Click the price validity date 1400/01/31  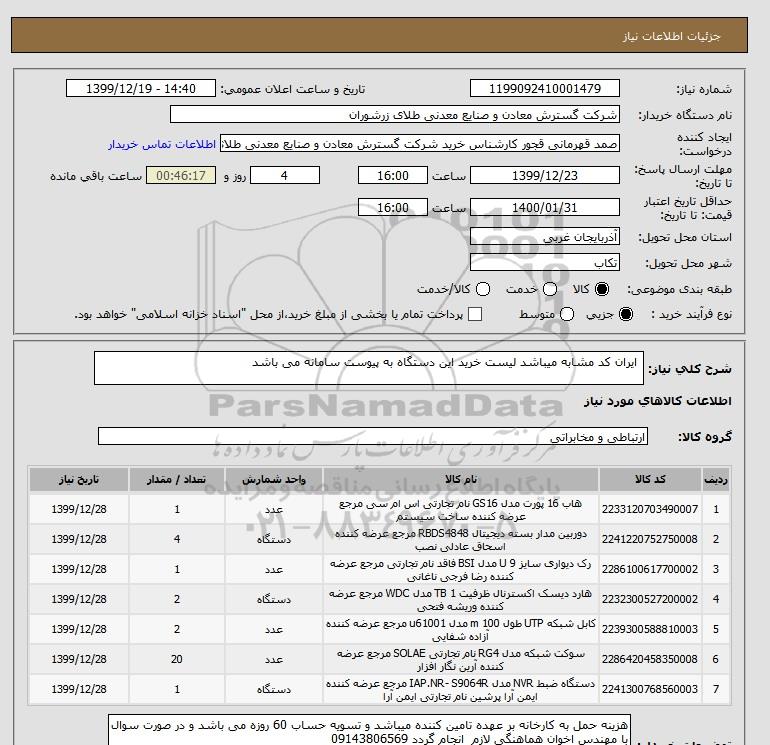(545, 207)
